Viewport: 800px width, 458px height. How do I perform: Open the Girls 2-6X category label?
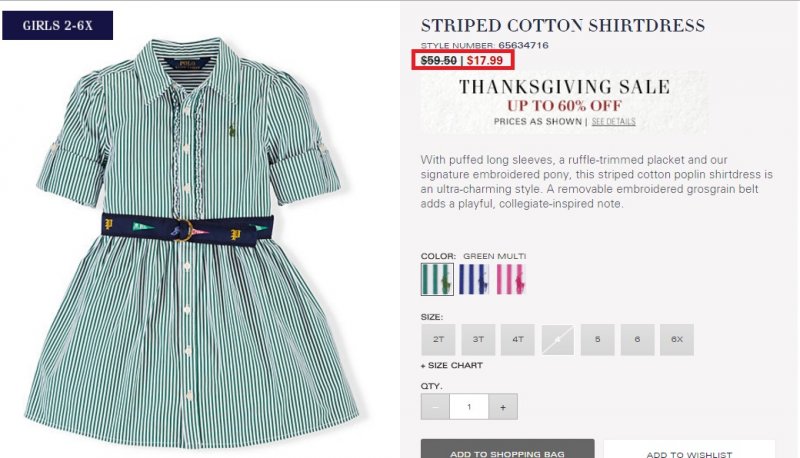(58, 26)
